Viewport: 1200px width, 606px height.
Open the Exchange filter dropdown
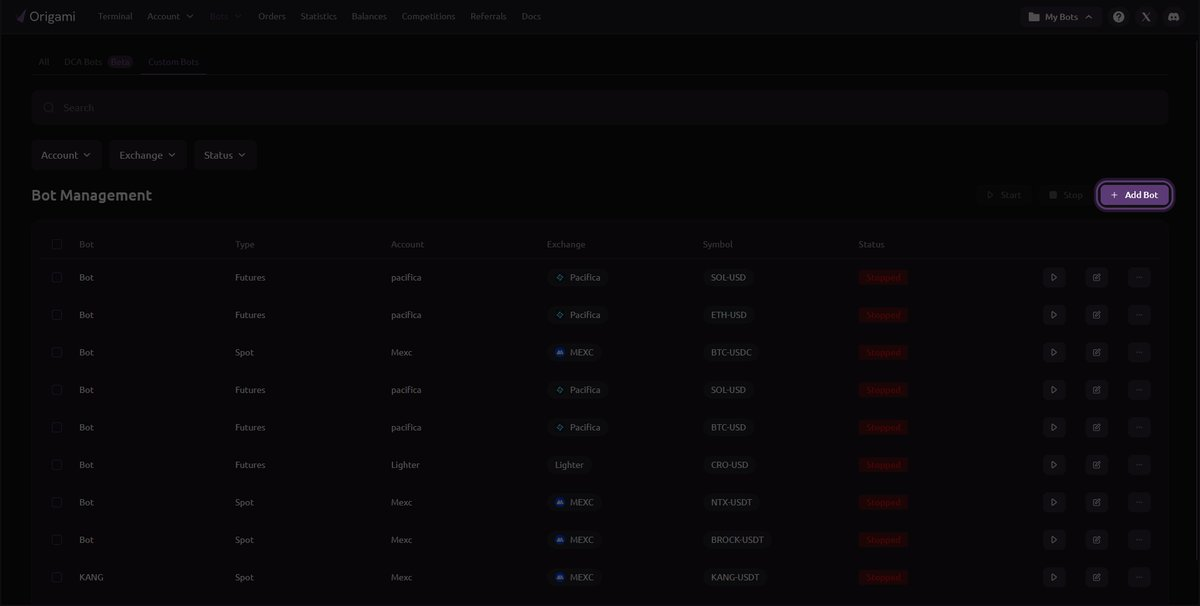click(x=147, y=155)
